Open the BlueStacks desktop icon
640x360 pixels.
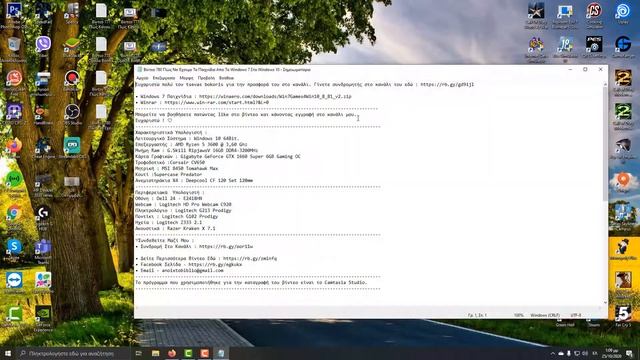(x=72, y=44)
